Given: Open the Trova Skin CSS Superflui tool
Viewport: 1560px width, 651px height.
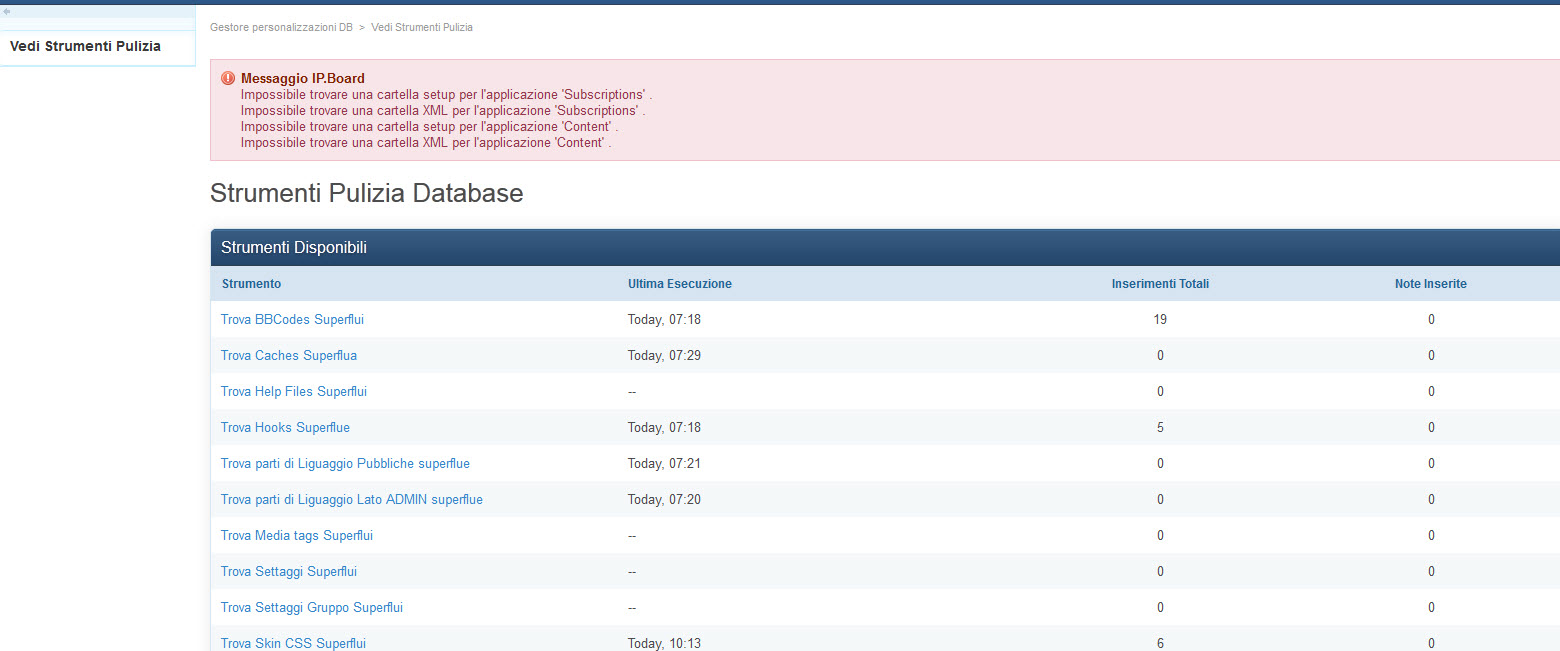Looking at the screenshot, I should [293, 643].
